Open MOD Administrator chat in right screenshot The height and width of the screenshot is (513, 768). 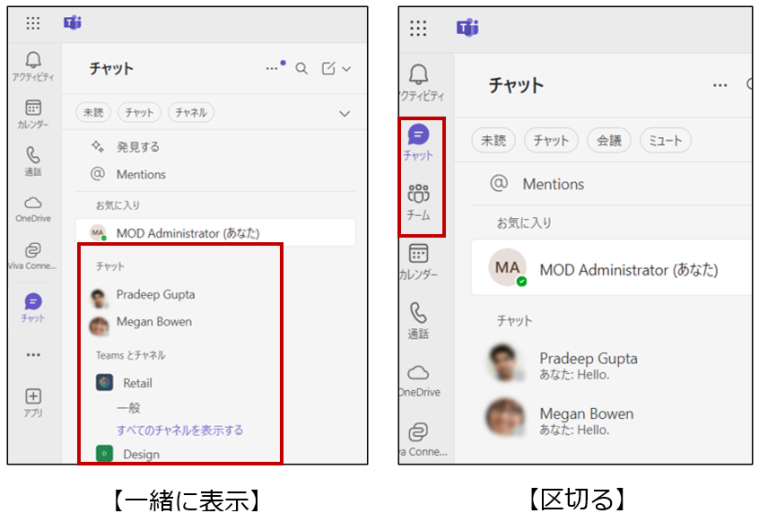coord(612,268)
